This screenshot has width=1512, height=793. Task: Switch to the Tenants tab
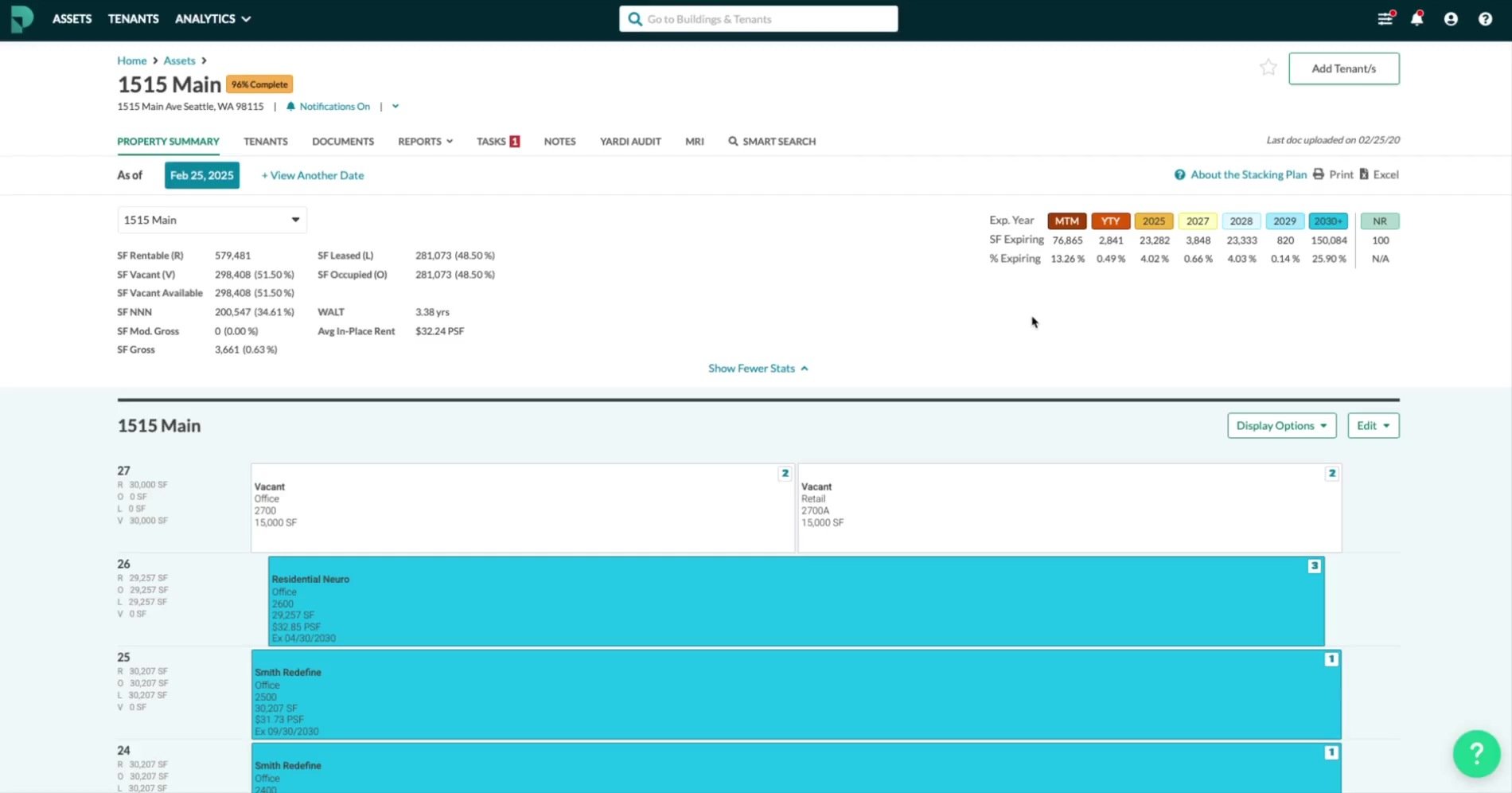(x=266, y=142)
